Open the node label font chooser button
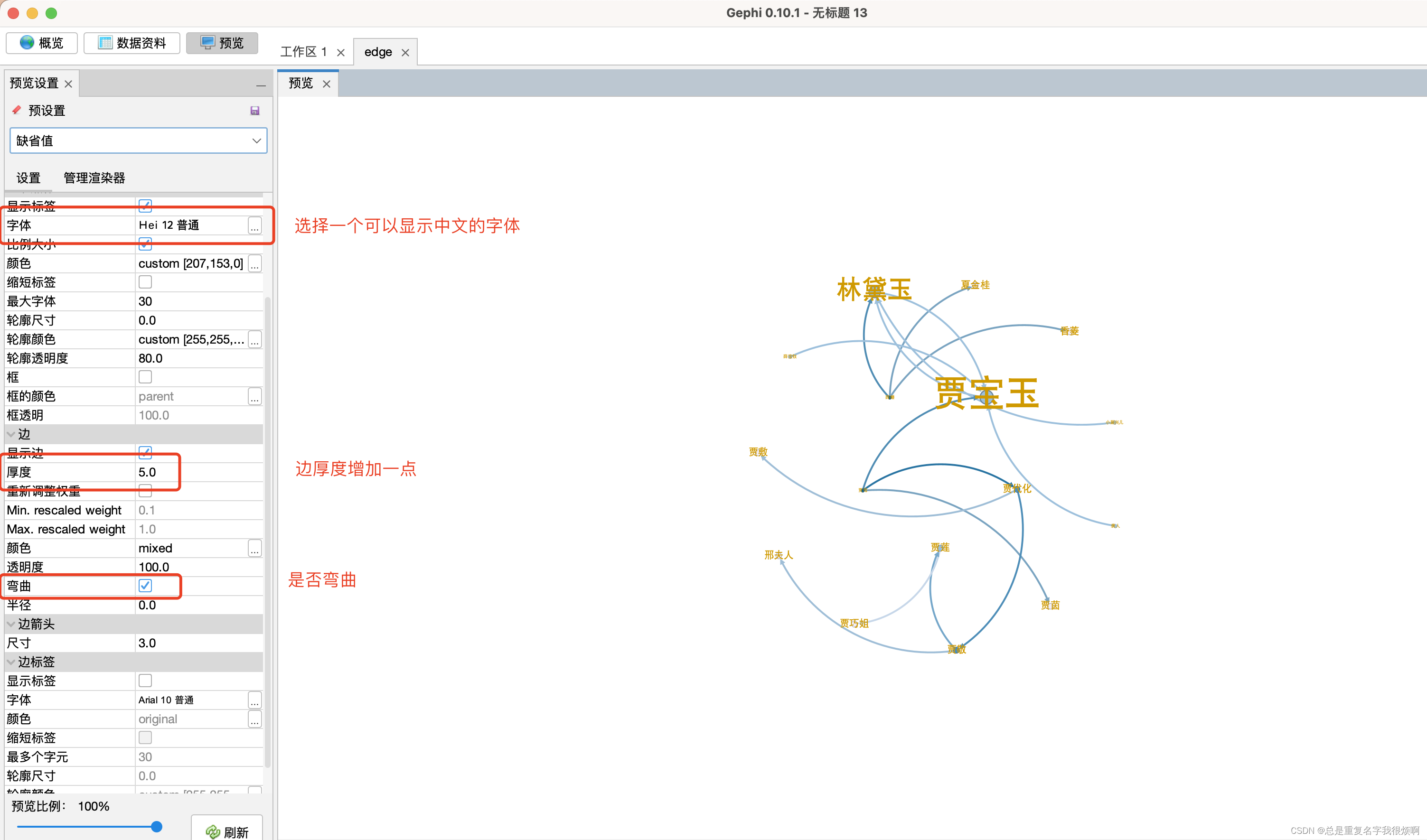Viewport: 1427px width, 840px height. (x=255, y=225)
